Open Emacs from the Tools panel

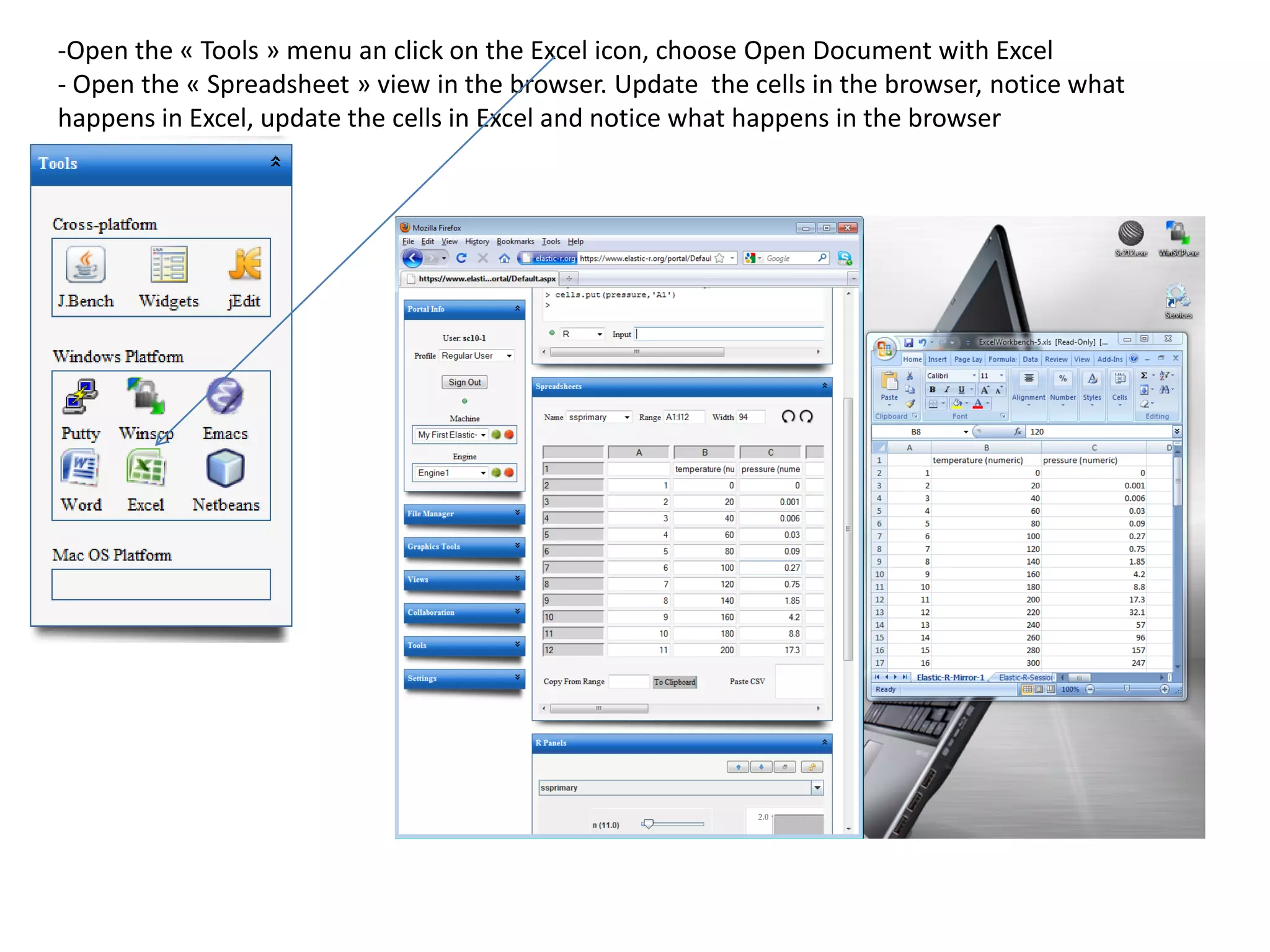[x=224, y=397]
